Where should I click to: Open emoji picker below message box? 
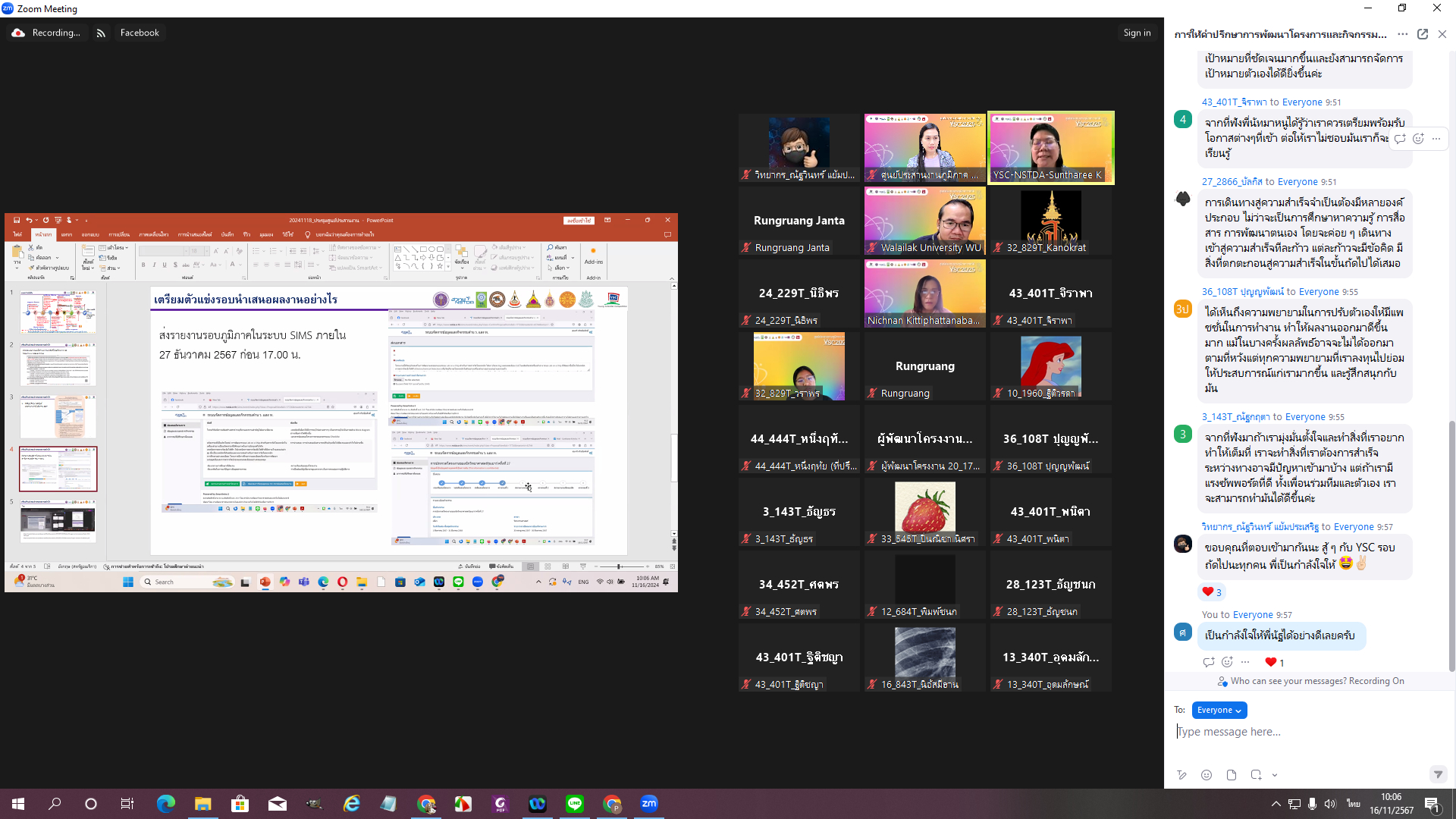(1207, 774)
